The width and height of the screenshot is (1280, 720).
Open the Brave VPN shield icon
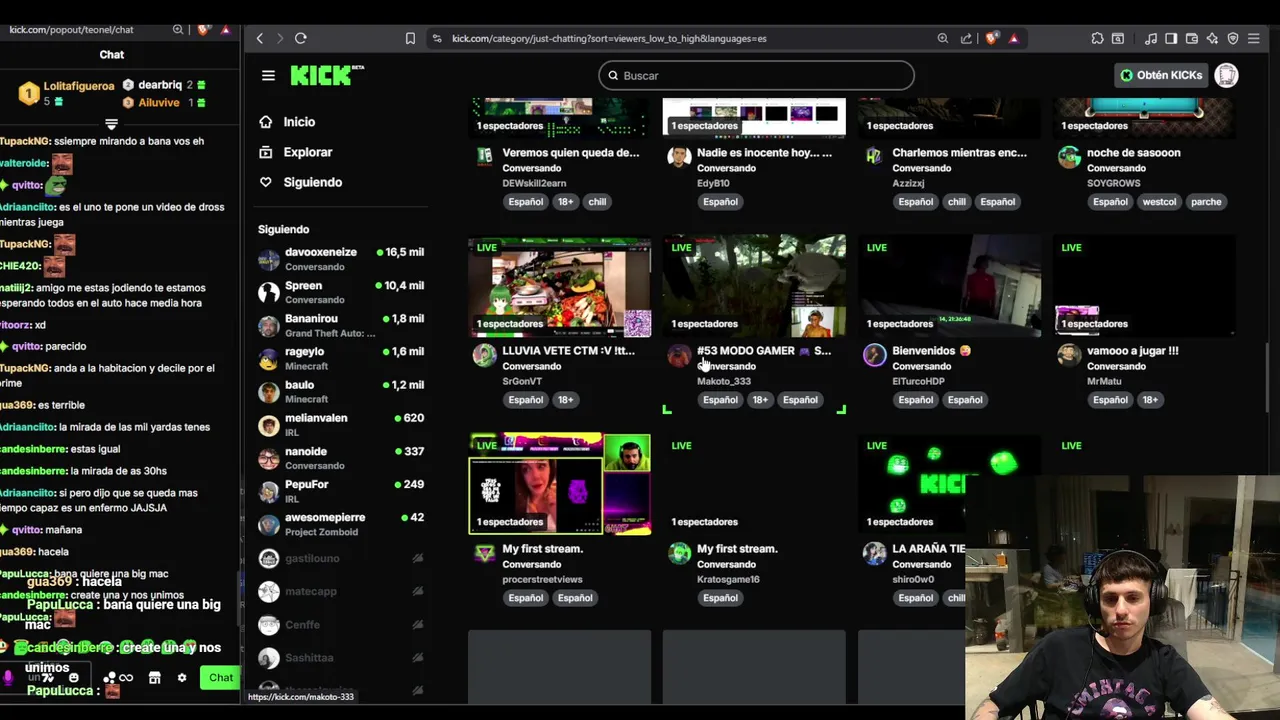tap(1233, 38)
